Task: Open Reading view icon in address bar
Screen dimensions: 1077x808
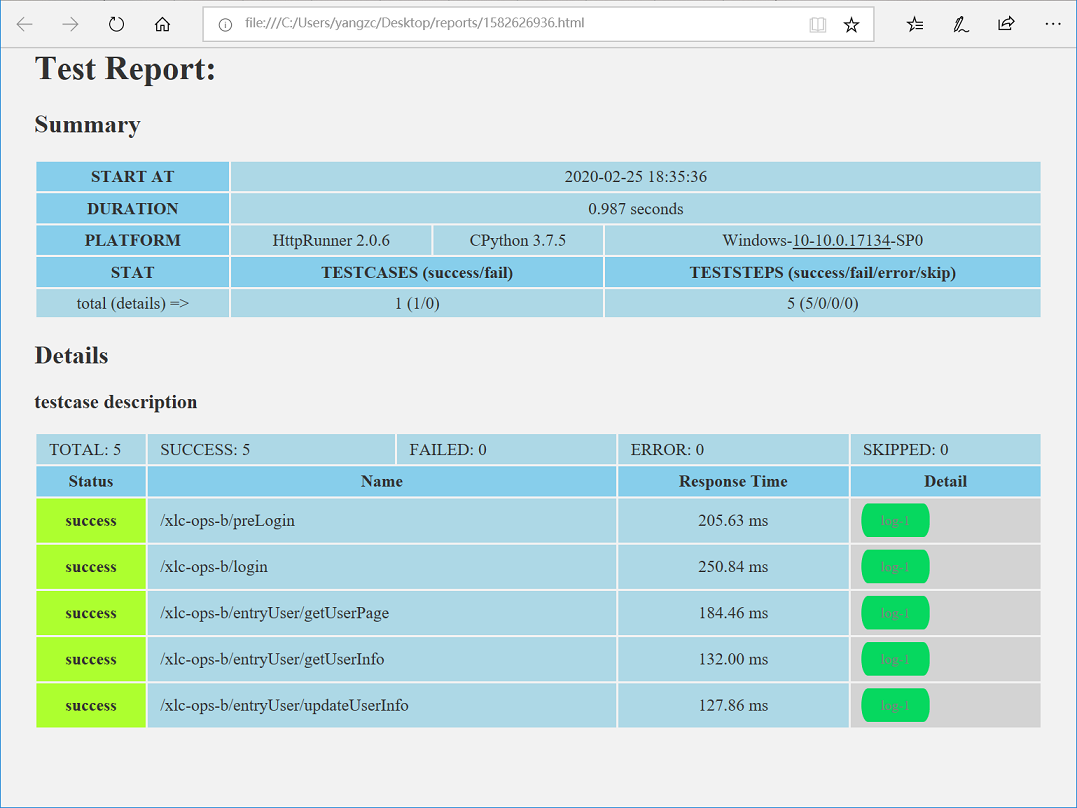Action: (x=817, y=25)
